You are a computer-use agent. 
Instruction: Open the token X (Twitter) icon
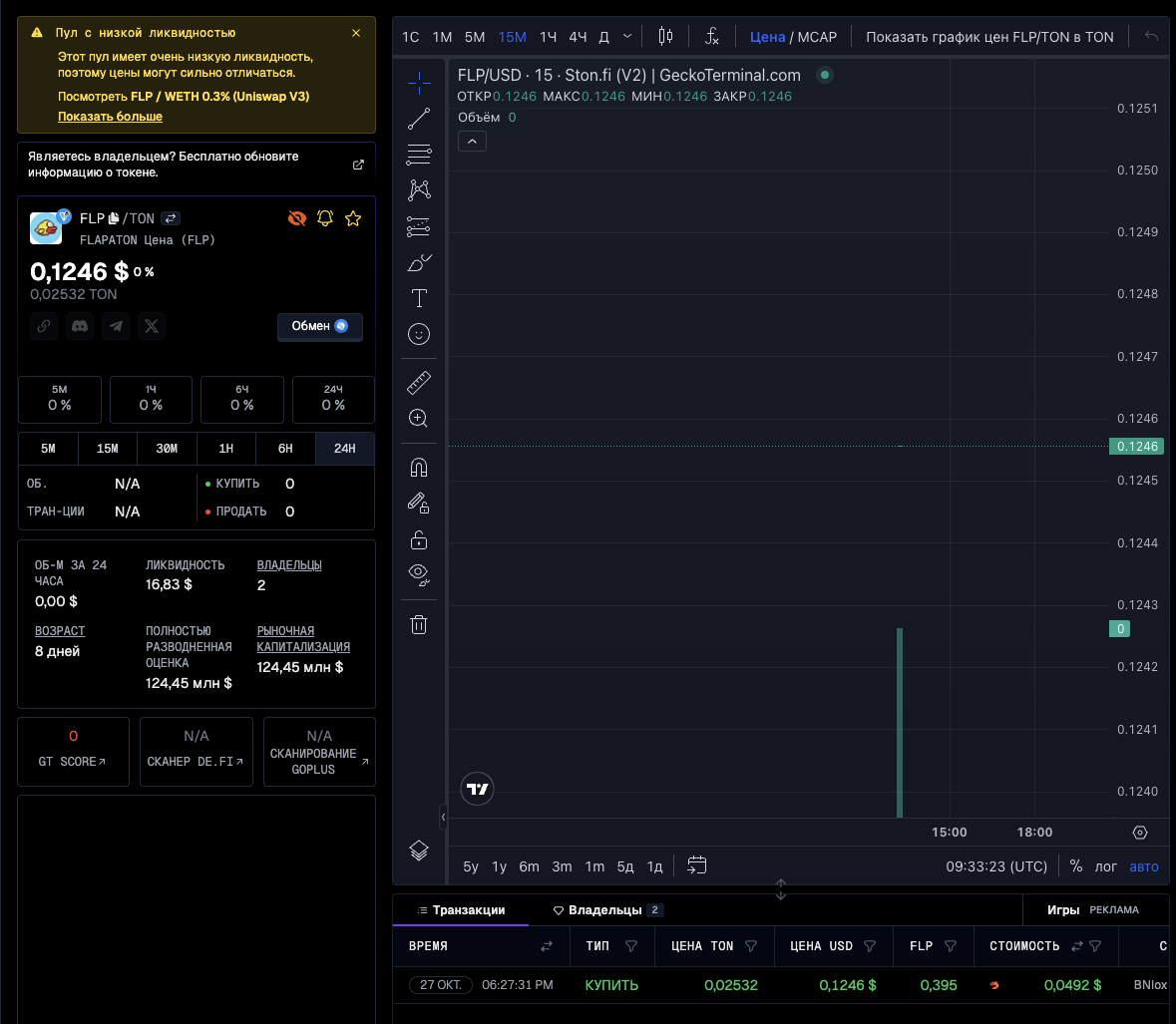[x=152, y=326]
